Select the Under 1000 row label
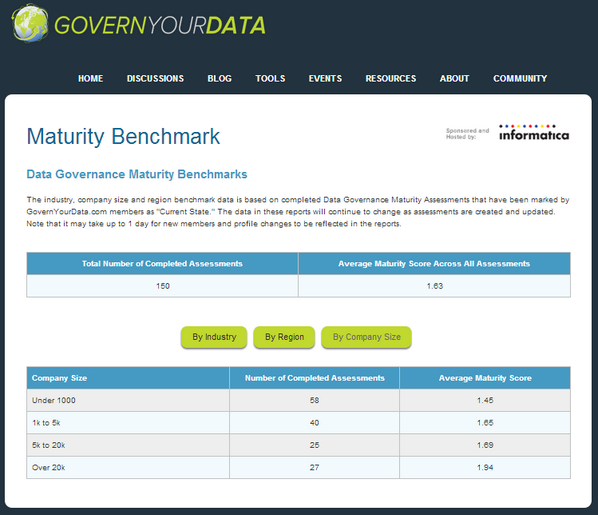Screen dimensions: 598x515 point(54,401)
